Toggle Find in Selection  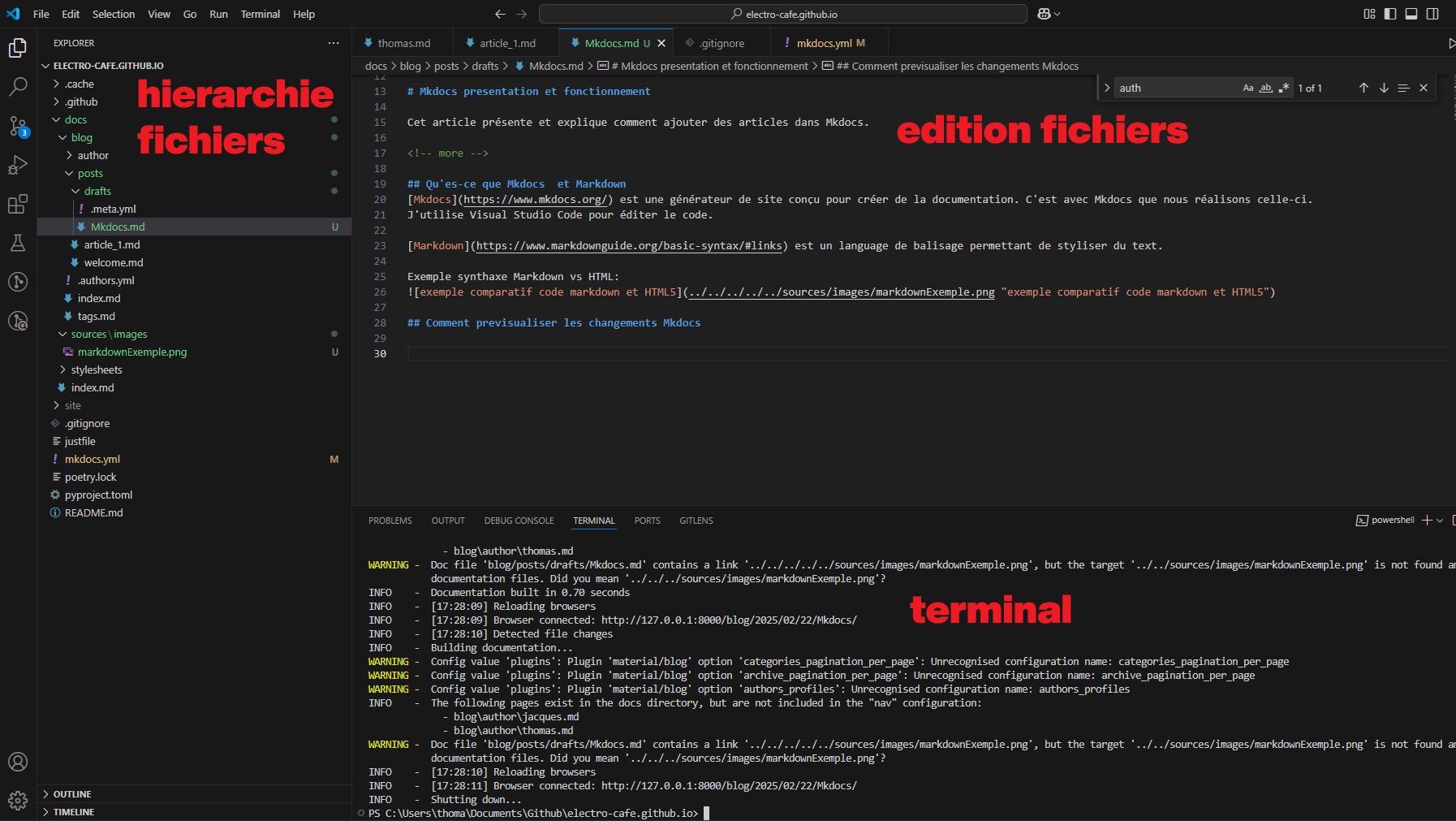point(1403,88)
